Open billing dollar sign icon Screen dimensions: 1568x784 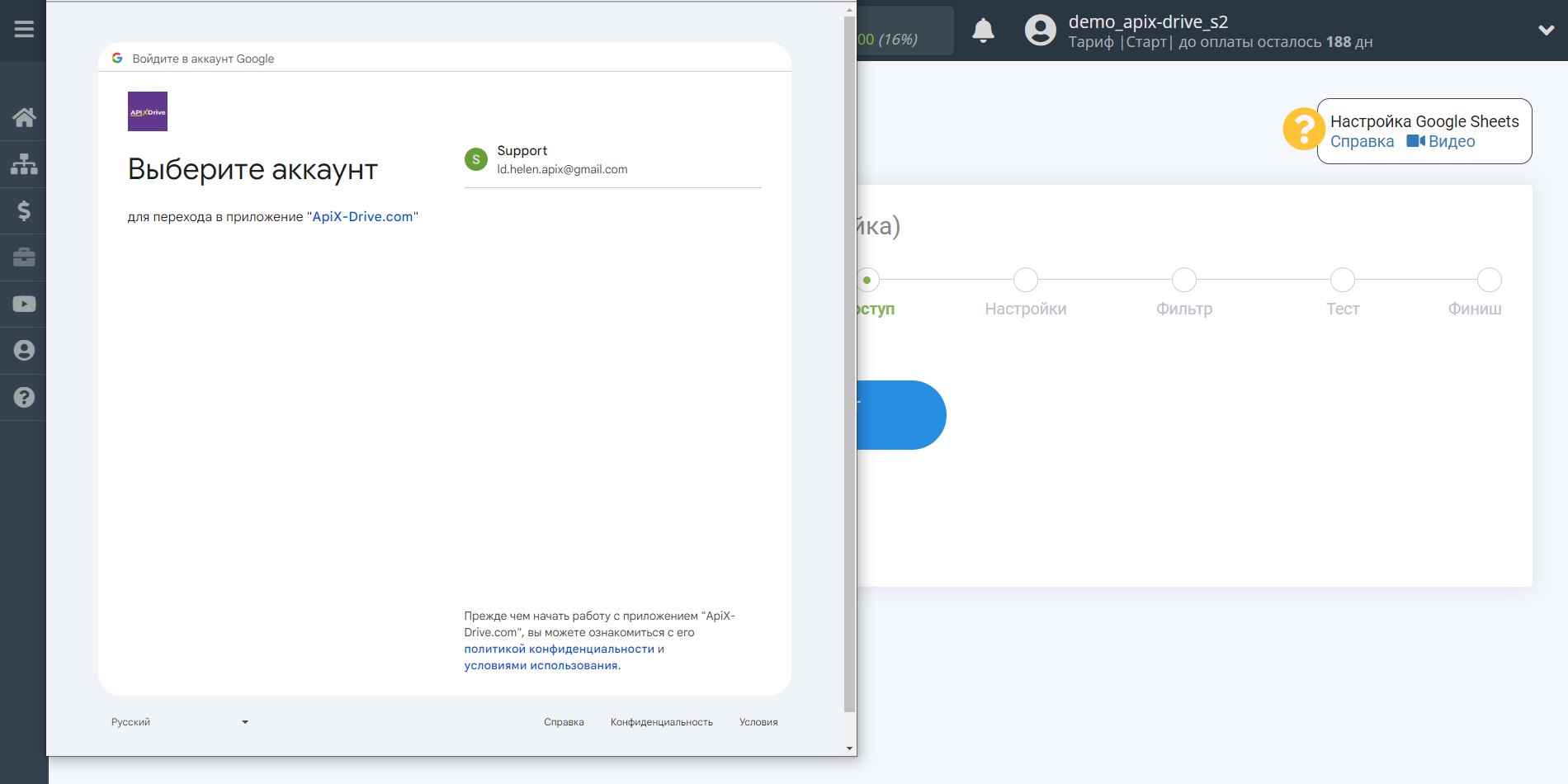point(24,210)
